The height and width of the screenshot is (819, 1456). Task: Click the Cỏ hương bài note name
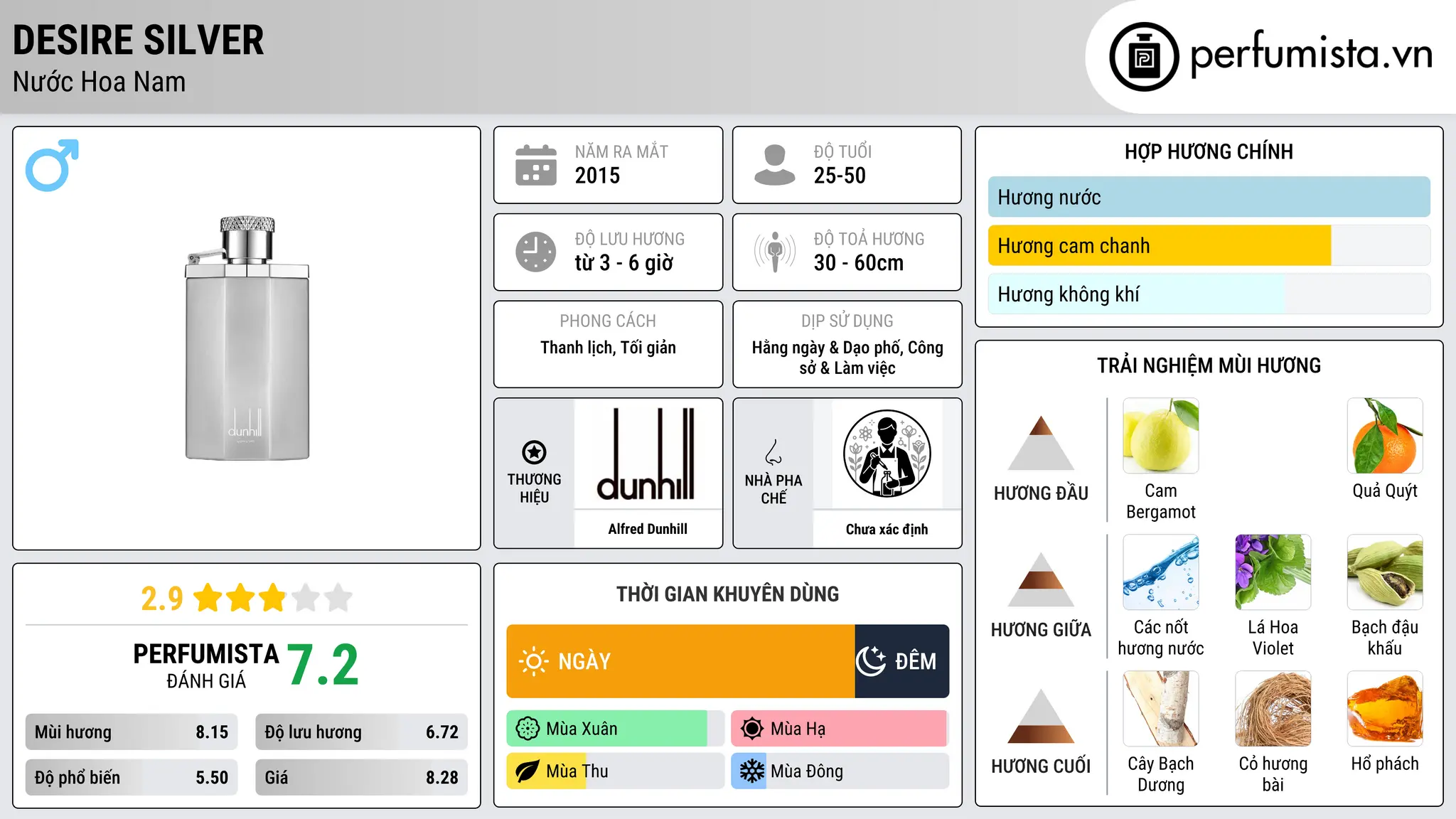pyautogui.click(x=1273, y=774)
